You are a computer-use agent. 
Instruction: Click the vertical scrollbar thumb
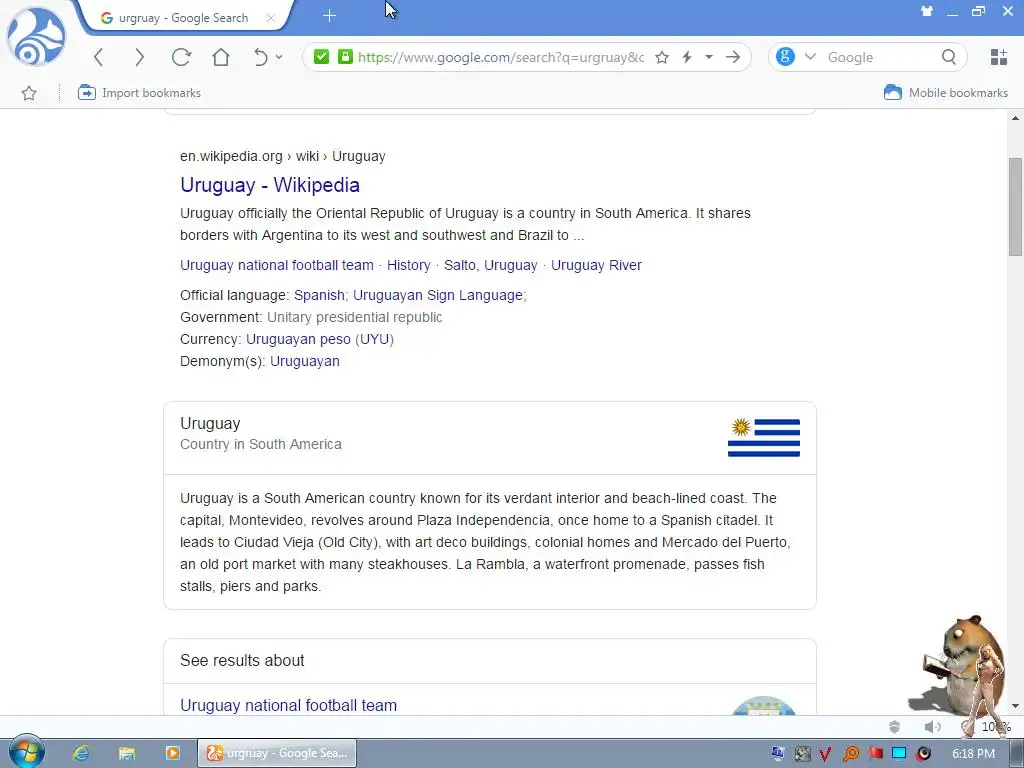(x=1016, y=206)
